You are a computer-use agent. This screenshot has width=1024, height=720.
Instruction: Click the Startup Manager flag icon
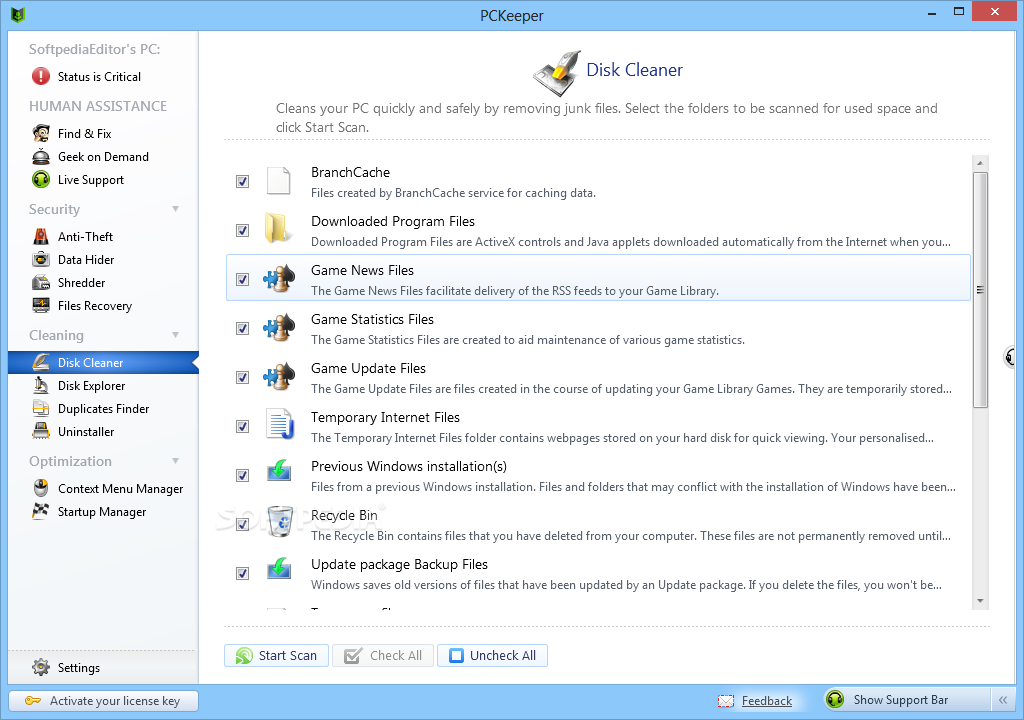pos(40,511)
